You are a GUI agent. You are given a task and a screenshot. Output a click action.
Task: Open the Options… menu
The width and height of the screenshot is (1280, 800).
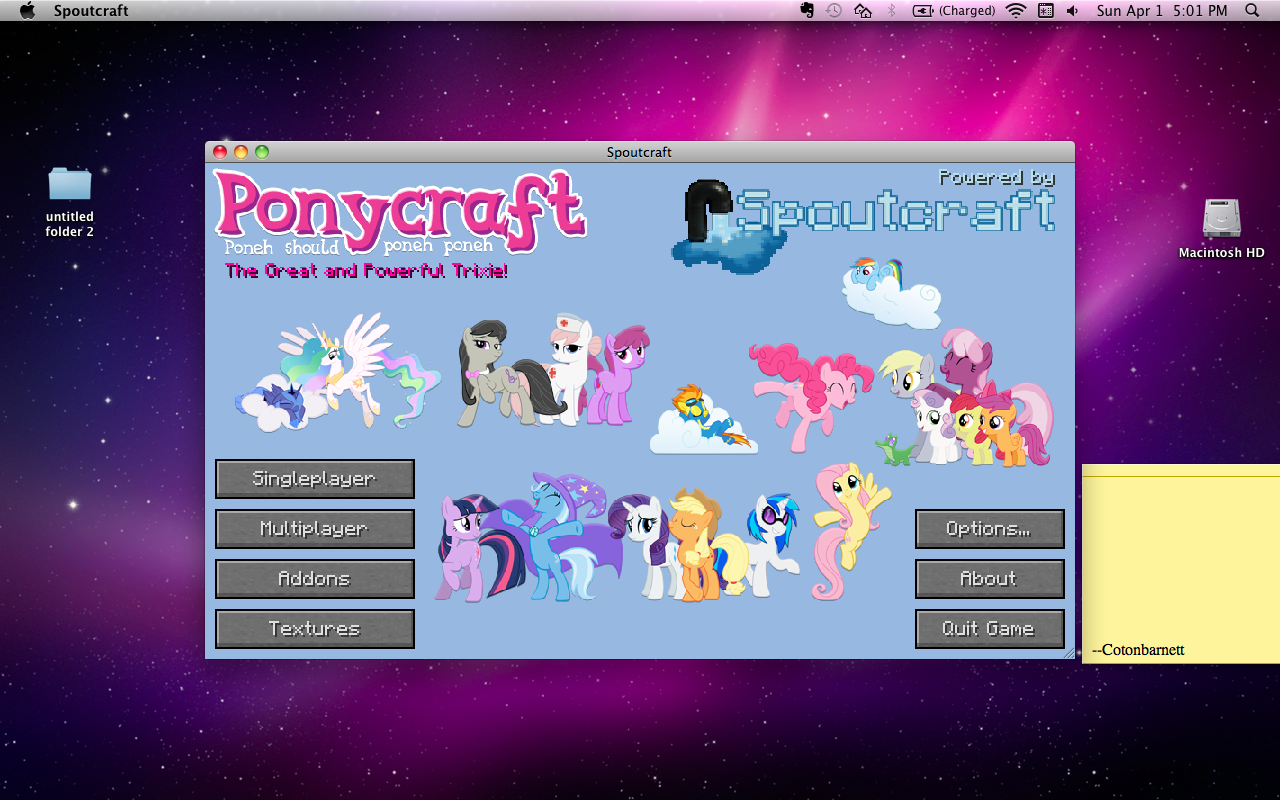[990, 529]
